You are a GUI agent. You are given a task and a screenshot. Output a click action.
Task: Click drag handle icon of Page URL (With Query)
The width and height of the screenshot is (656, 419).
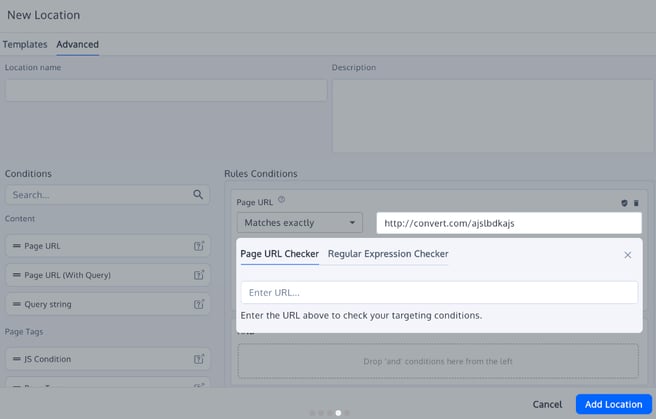tap(17, 275)
